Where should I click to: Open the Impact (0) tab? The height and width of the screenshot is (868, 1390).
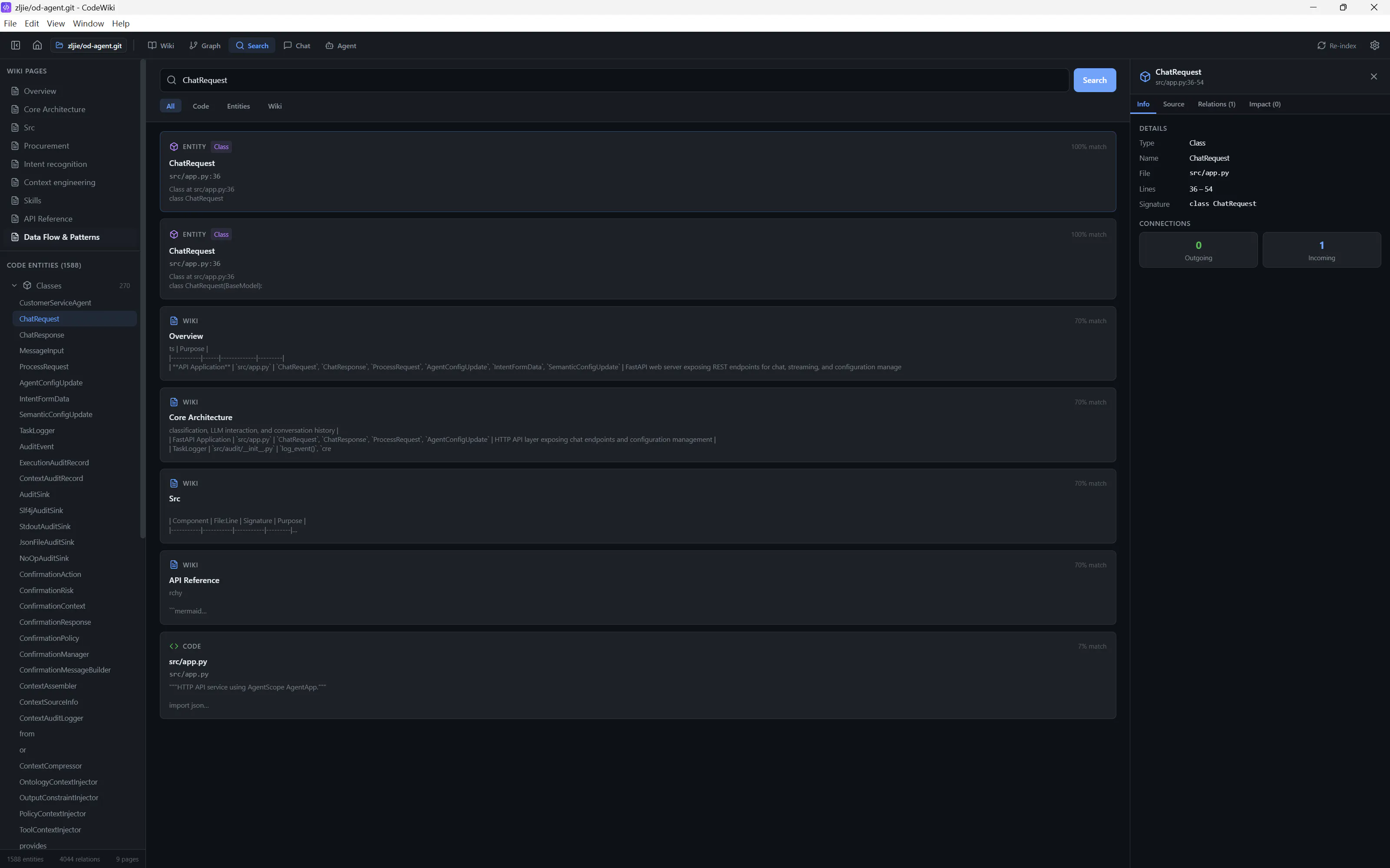point(1264,104)
